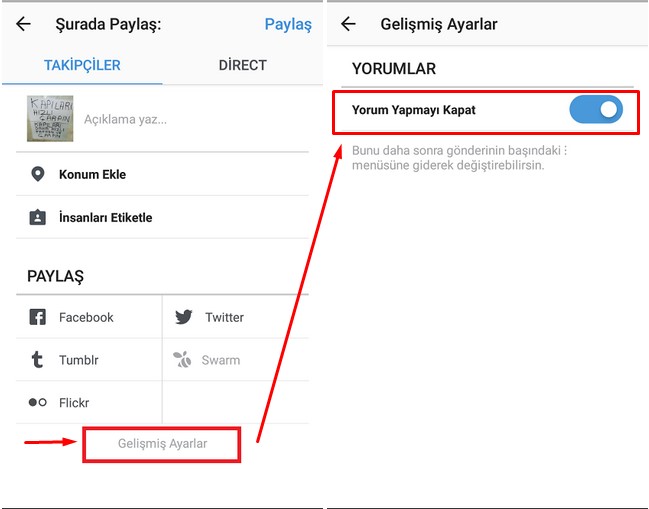This screenshot has width=649, height=509.
Task: Tap the Twitter bird icon
Action: (184, 317)
